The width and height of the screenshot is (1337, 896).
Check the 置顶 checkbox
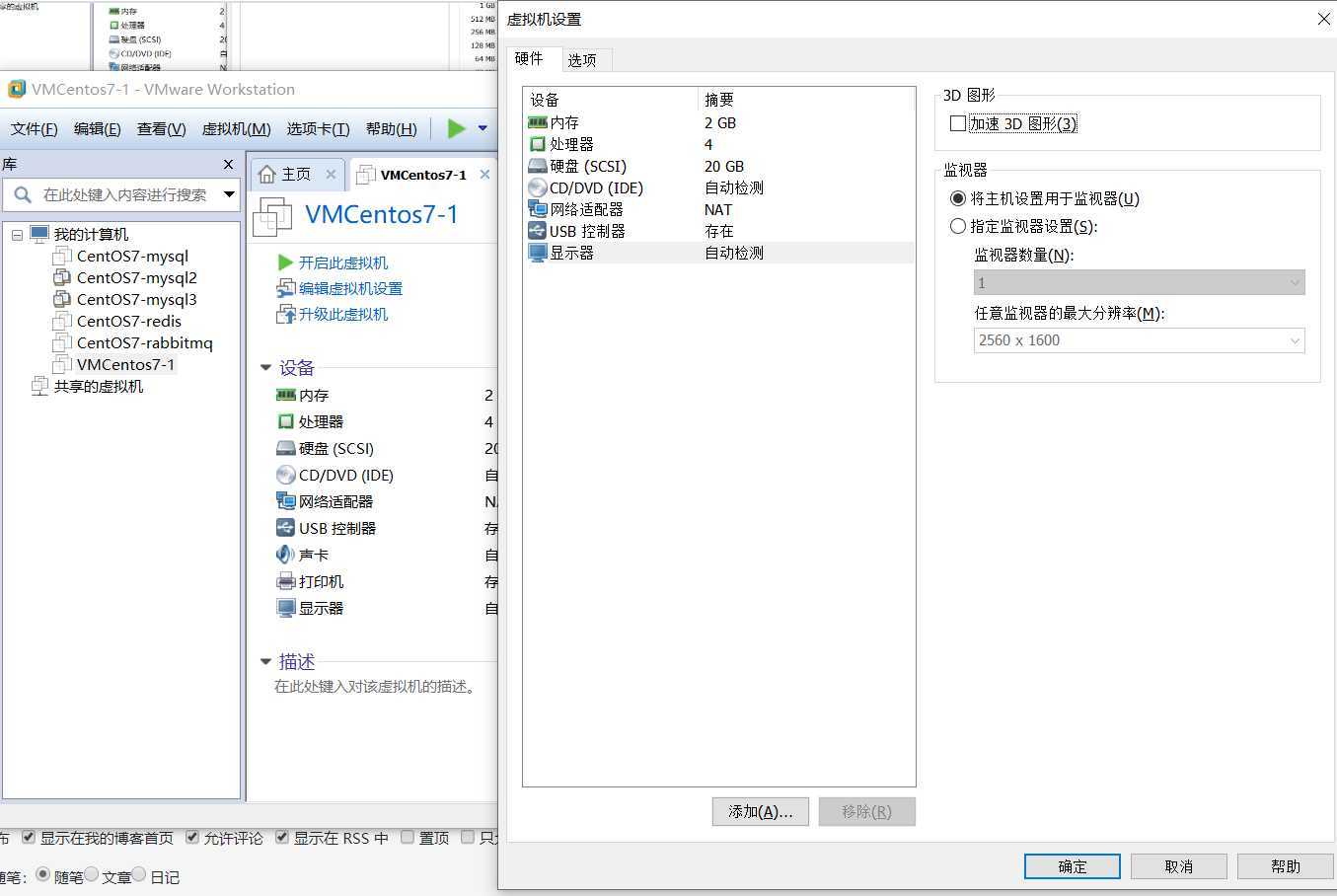(x=408, y=837)
